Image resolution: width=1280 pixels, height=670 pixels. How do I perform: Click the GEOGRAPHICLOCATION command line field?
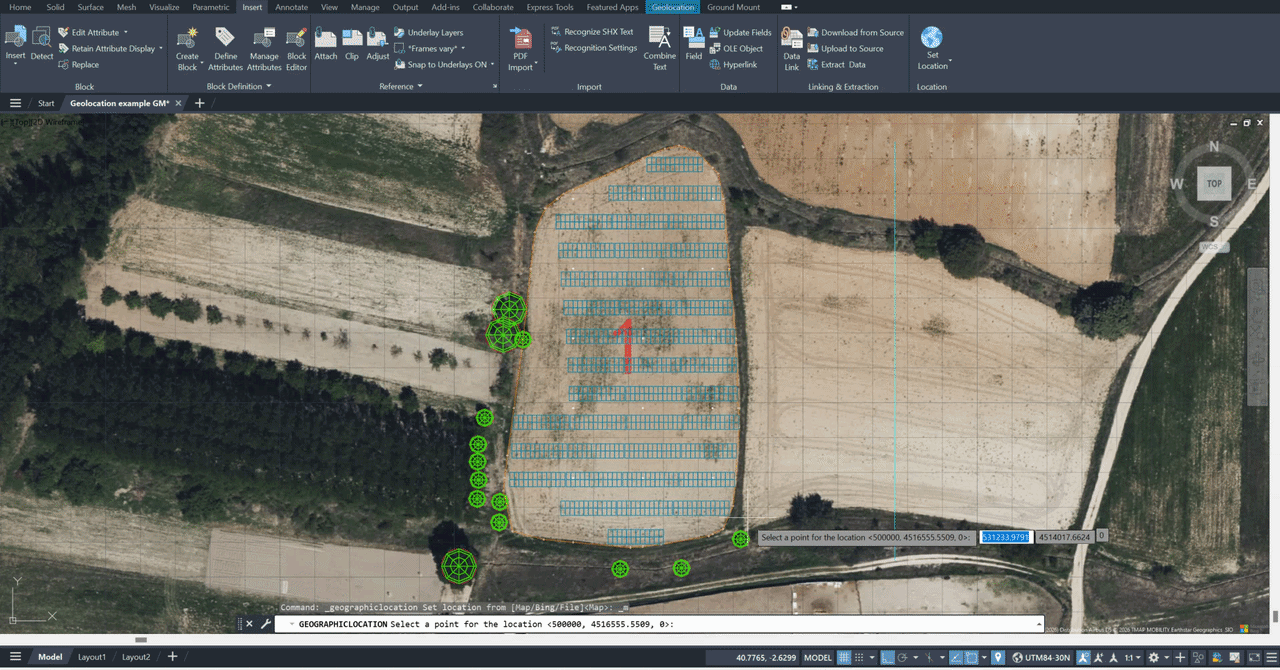pyautogui.click(x=660, y=624)
